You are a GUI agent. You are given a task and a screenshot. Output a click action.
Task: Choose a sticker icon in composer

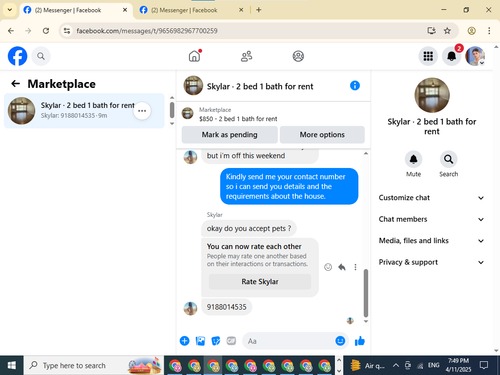coord(216,341)
